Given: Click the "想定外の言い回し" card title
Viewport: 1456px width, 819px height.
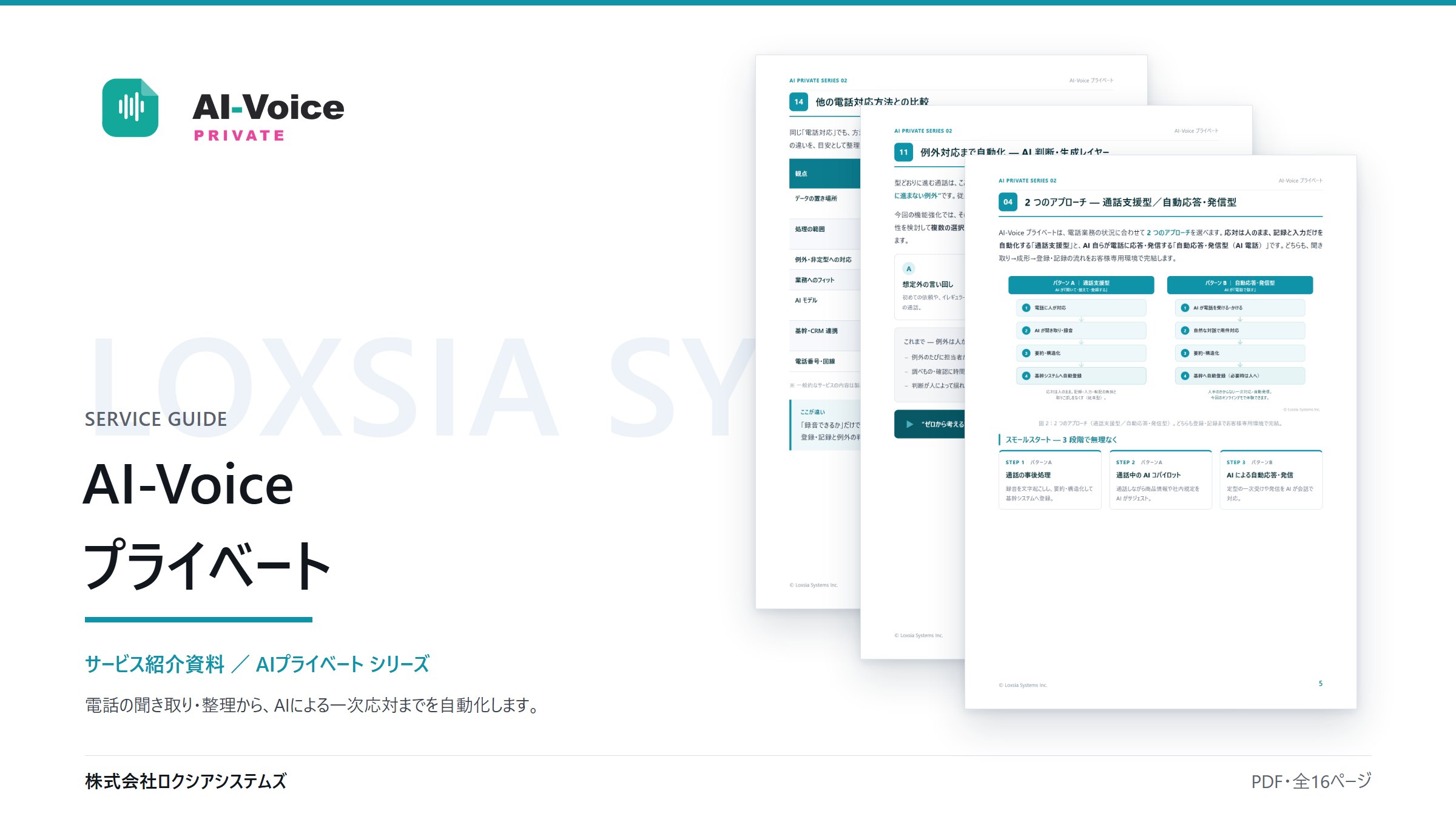Looking at the screenshot, I should click(x=928, y=285).
